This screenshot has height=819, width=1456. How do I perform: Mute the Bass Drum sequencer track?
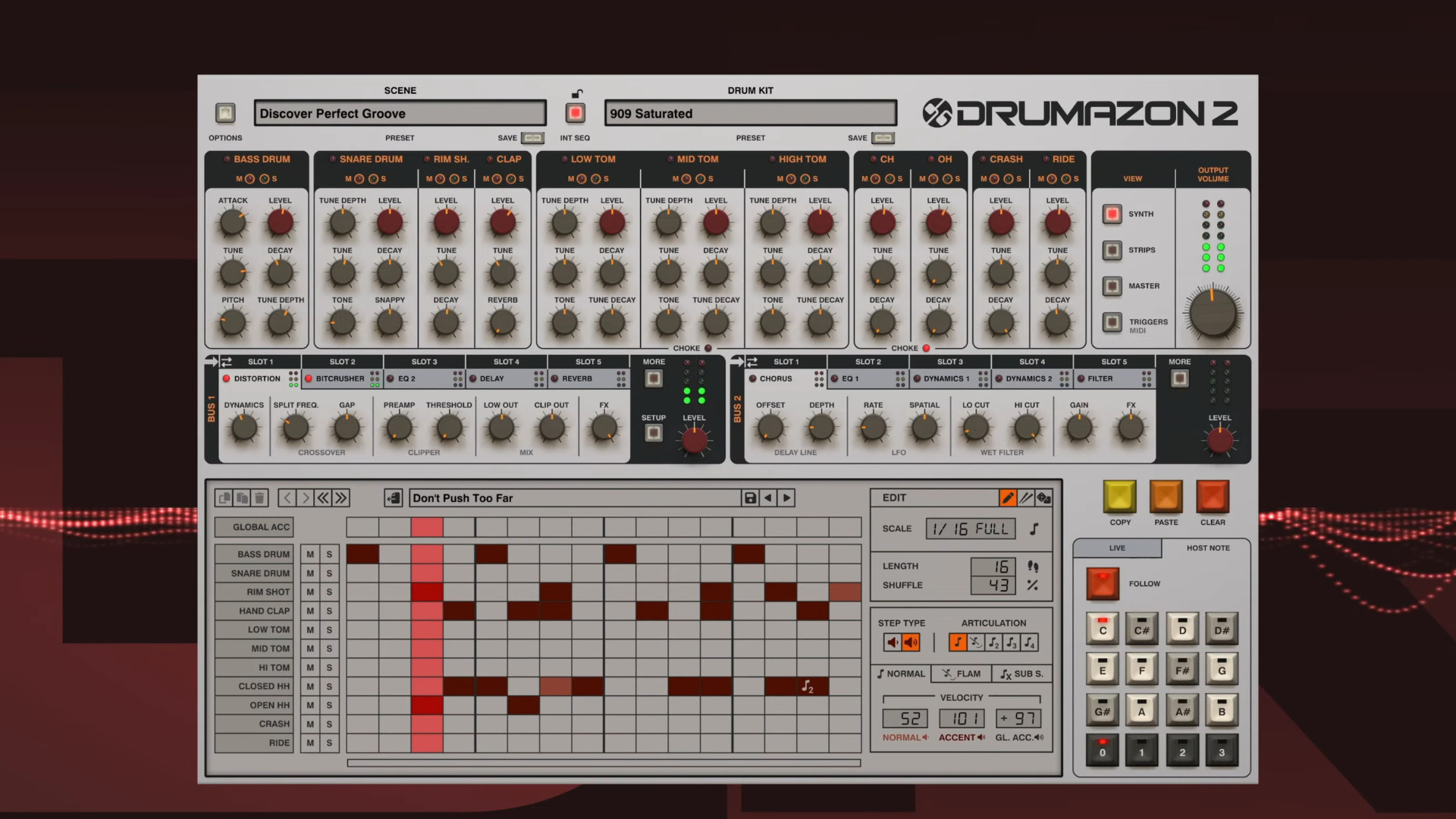coord(309,554)
